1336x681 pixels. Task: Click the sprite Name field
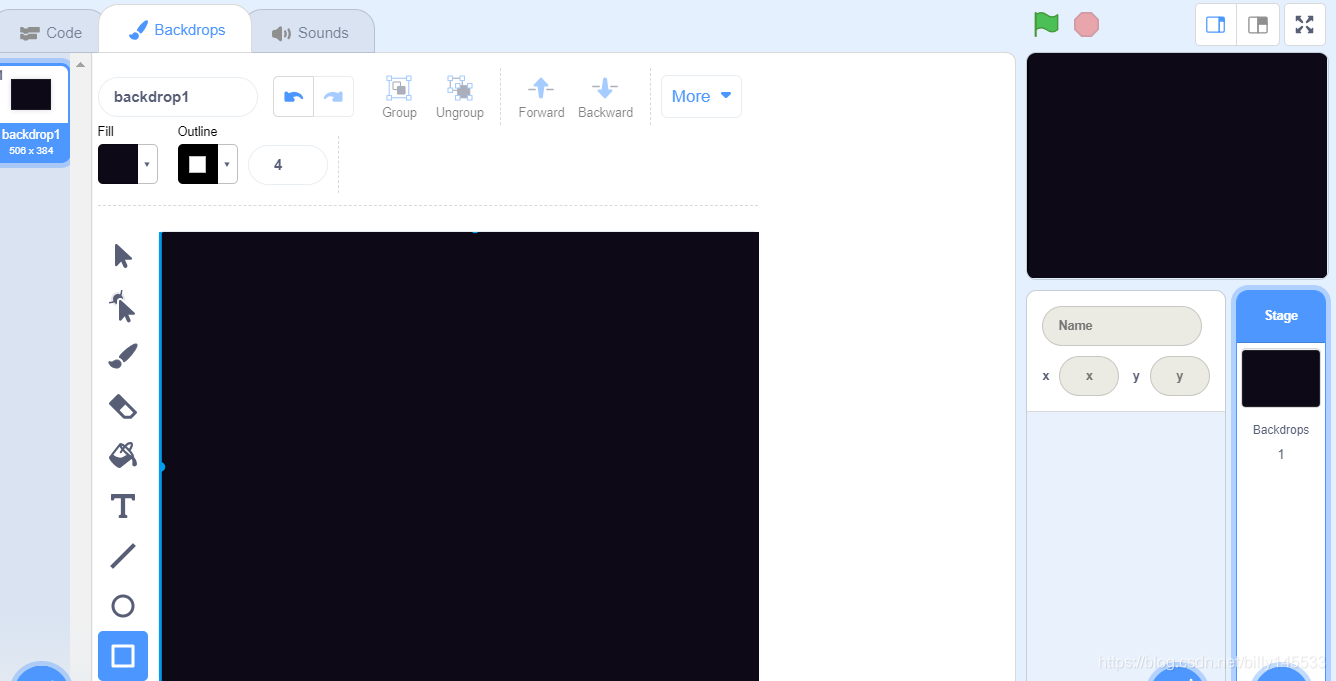coord(1121,326)
